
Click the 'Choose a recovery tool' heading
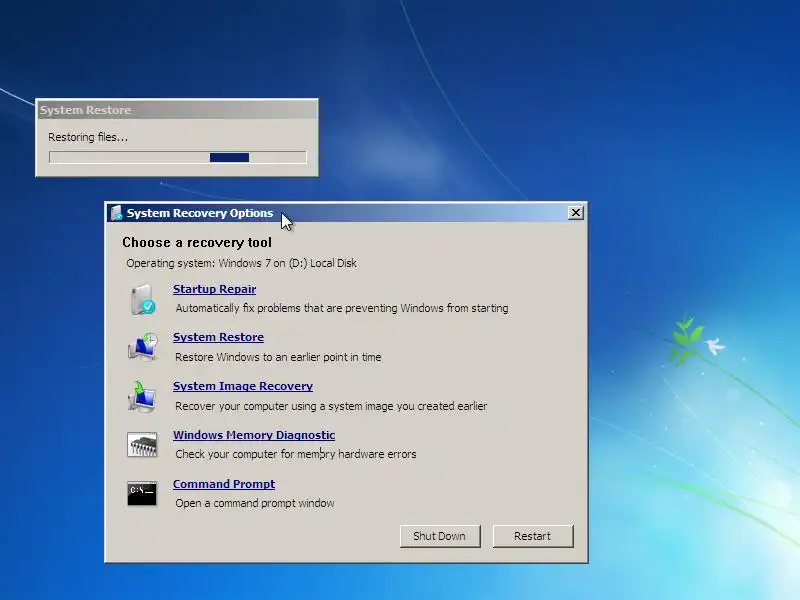[197, 242]
